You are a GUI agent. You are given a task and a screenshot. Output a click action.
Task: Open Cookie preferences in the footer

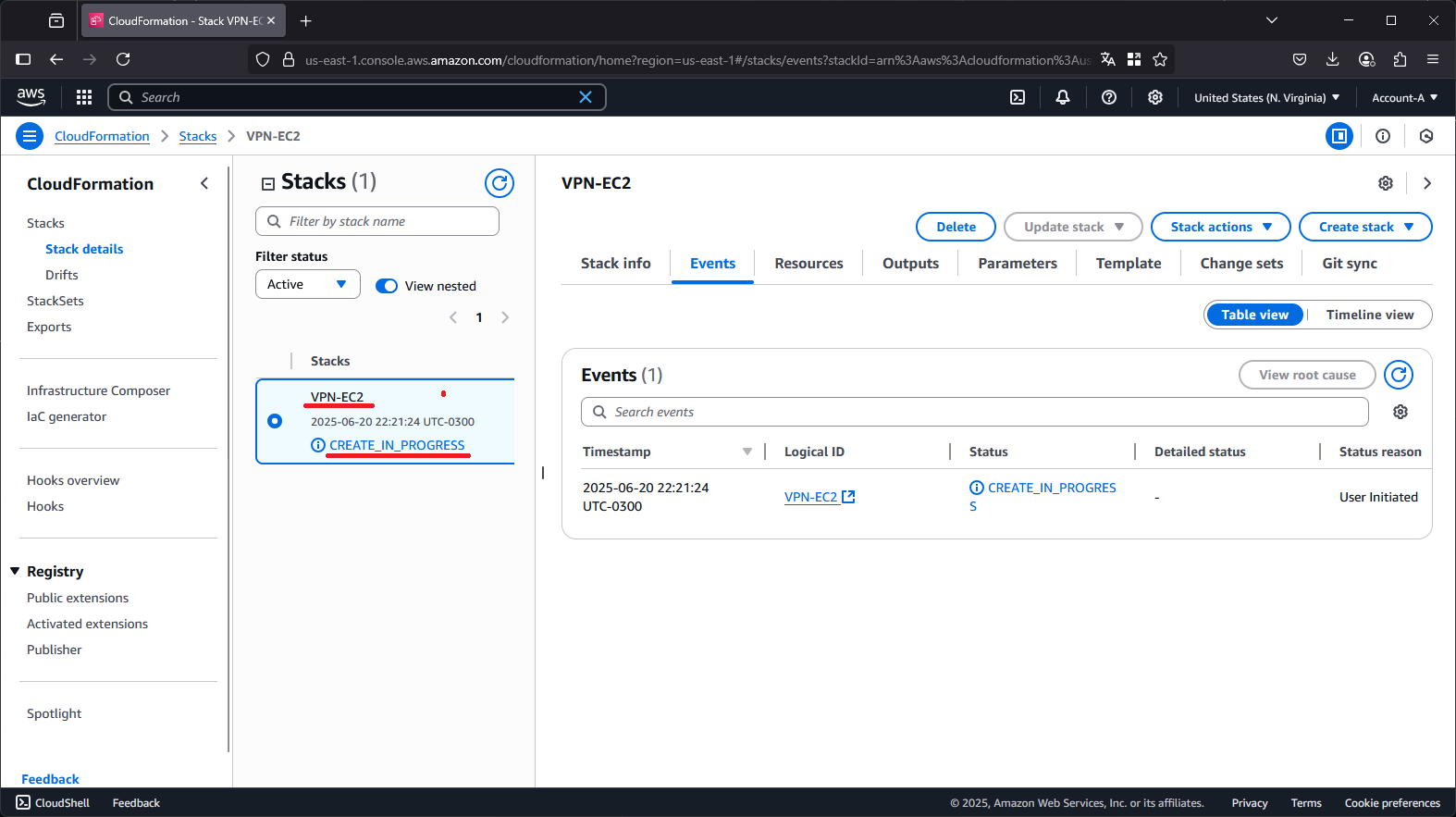tap(1392, 803)
